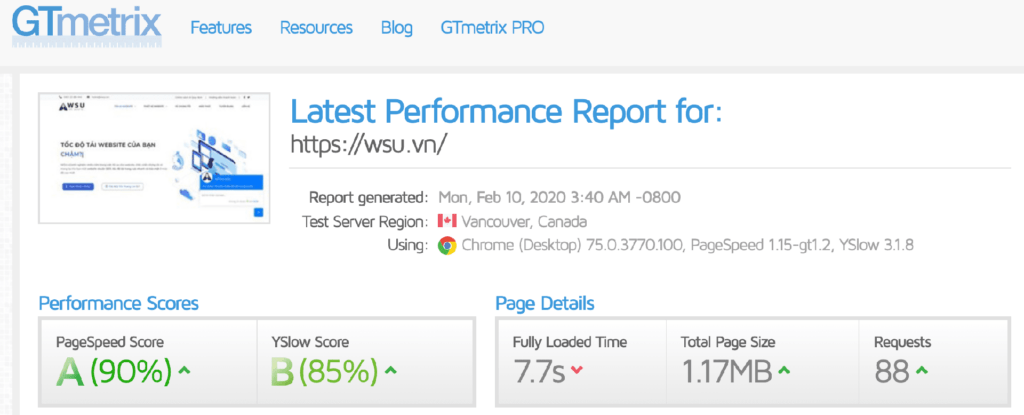Image resolution: width=1024 pixels, height=415 pixels.
Task: Open GTmetrix PRO link
Action: (492, 27)
